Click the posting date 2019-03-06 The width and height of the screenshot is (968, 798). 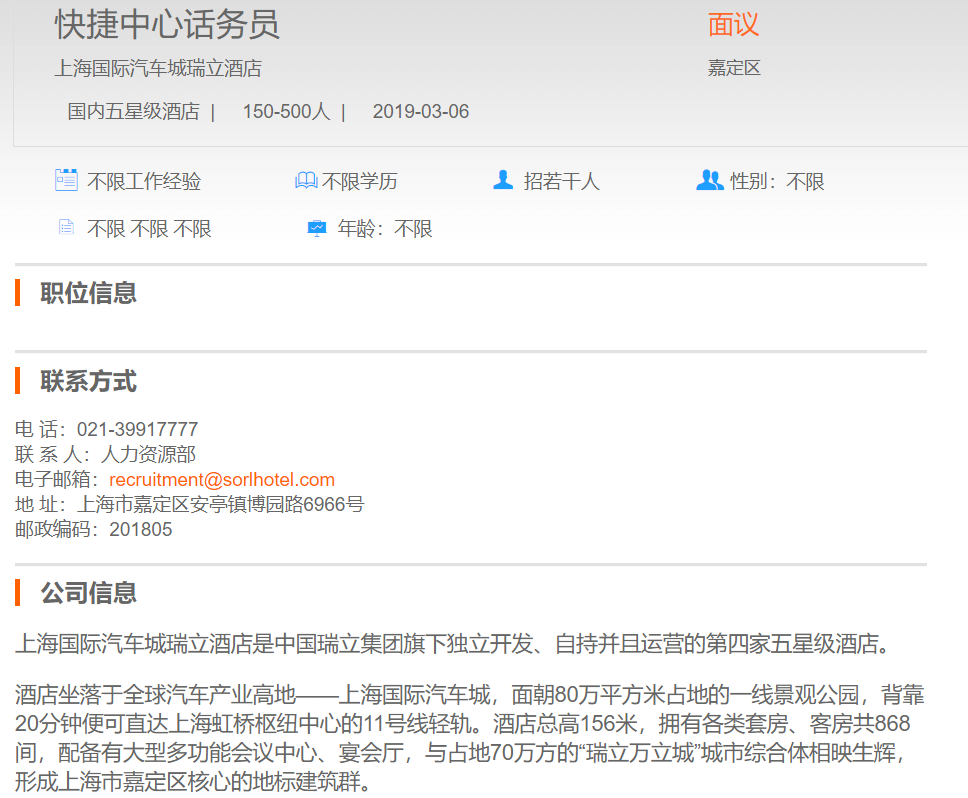click(420, 111)
